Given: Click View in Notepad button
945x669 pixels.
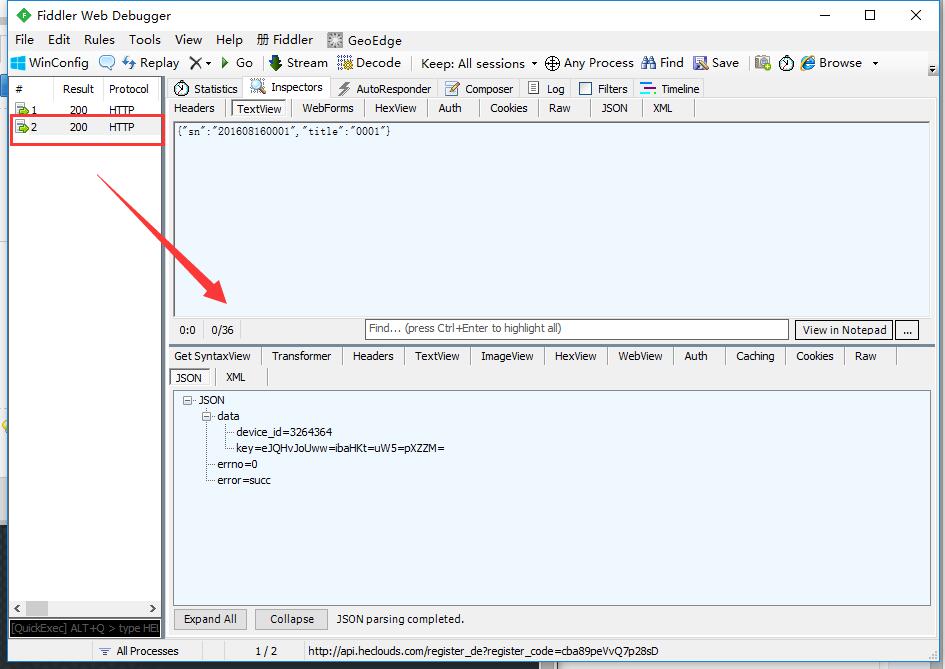Looking at the screenshot, I should tap(844, 330).
